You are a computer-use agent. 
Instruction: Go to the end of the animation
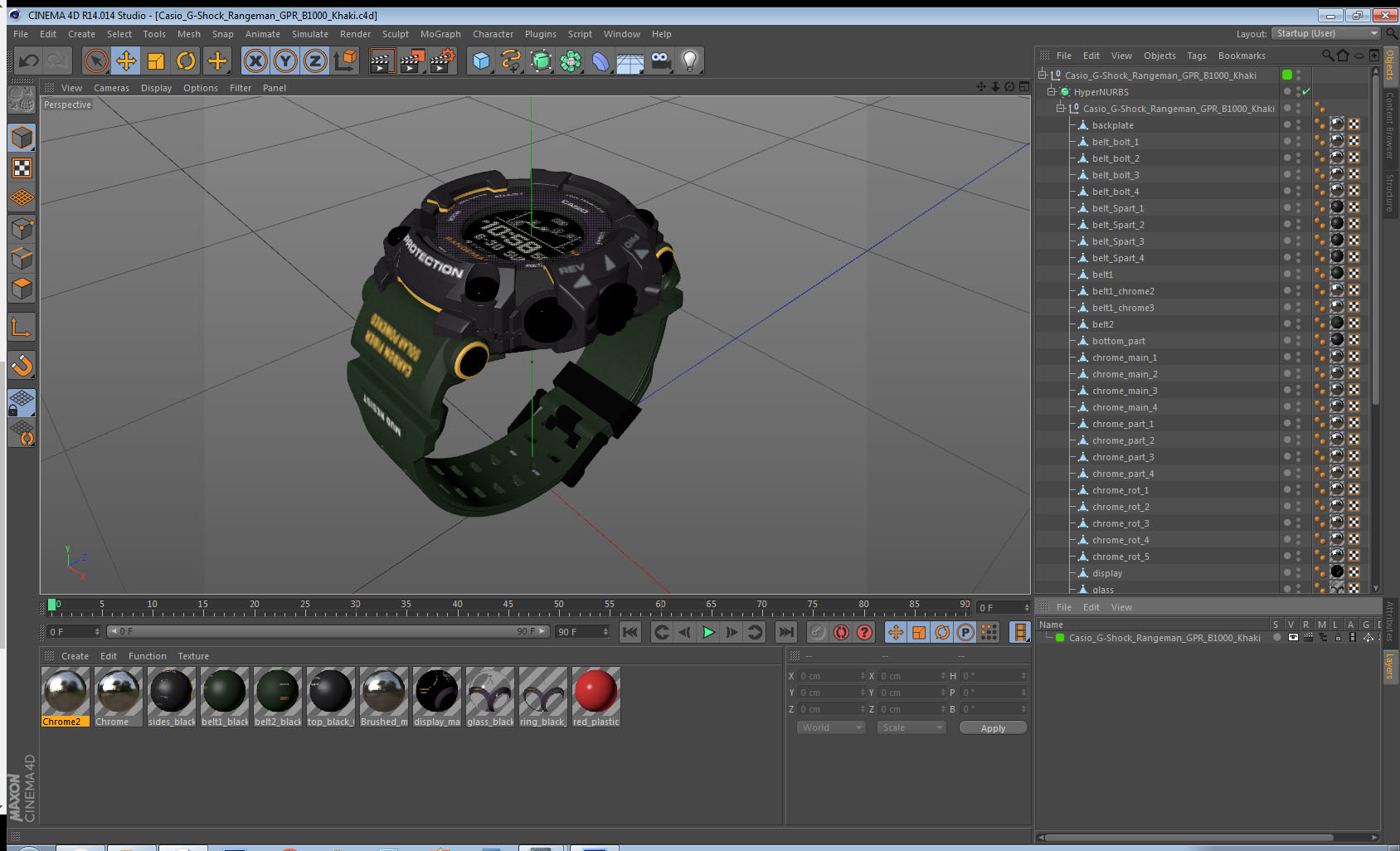(786, 632)
